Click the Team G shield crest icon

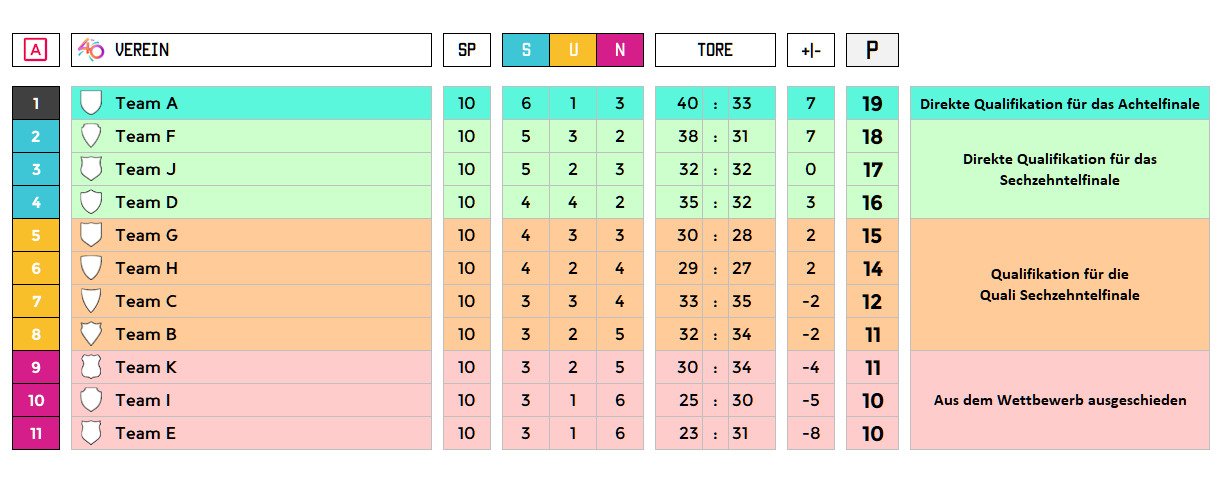tap(91, 235)
